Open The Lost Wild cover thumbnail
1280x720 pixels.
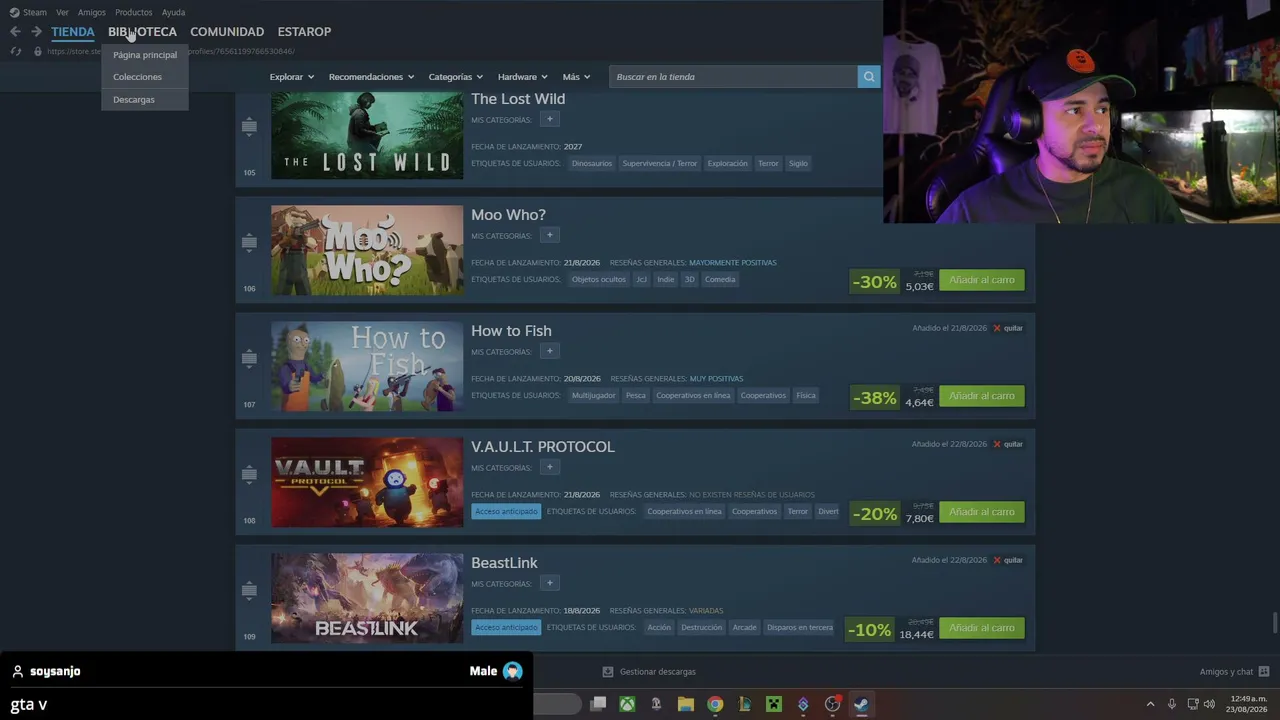coord(367,136)
